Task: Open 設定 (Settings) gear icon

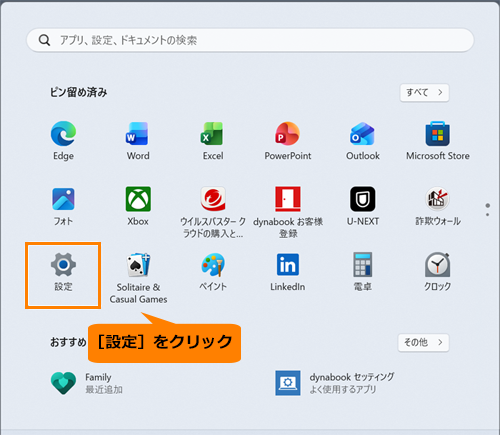Action: (63, 265)
